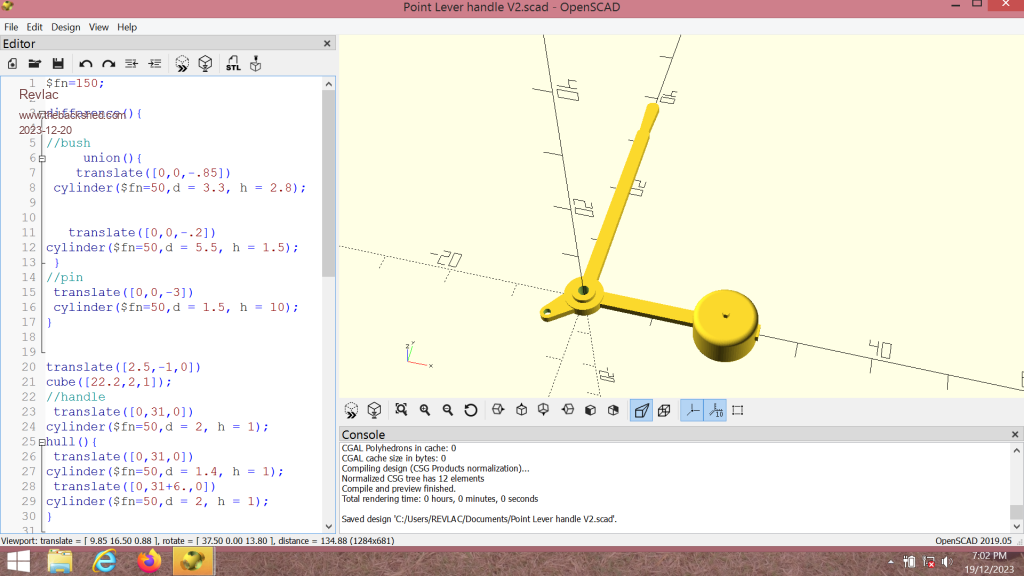Open the View menu
Viewport: 1024px width, 576px height.
[x=99, y=27]
